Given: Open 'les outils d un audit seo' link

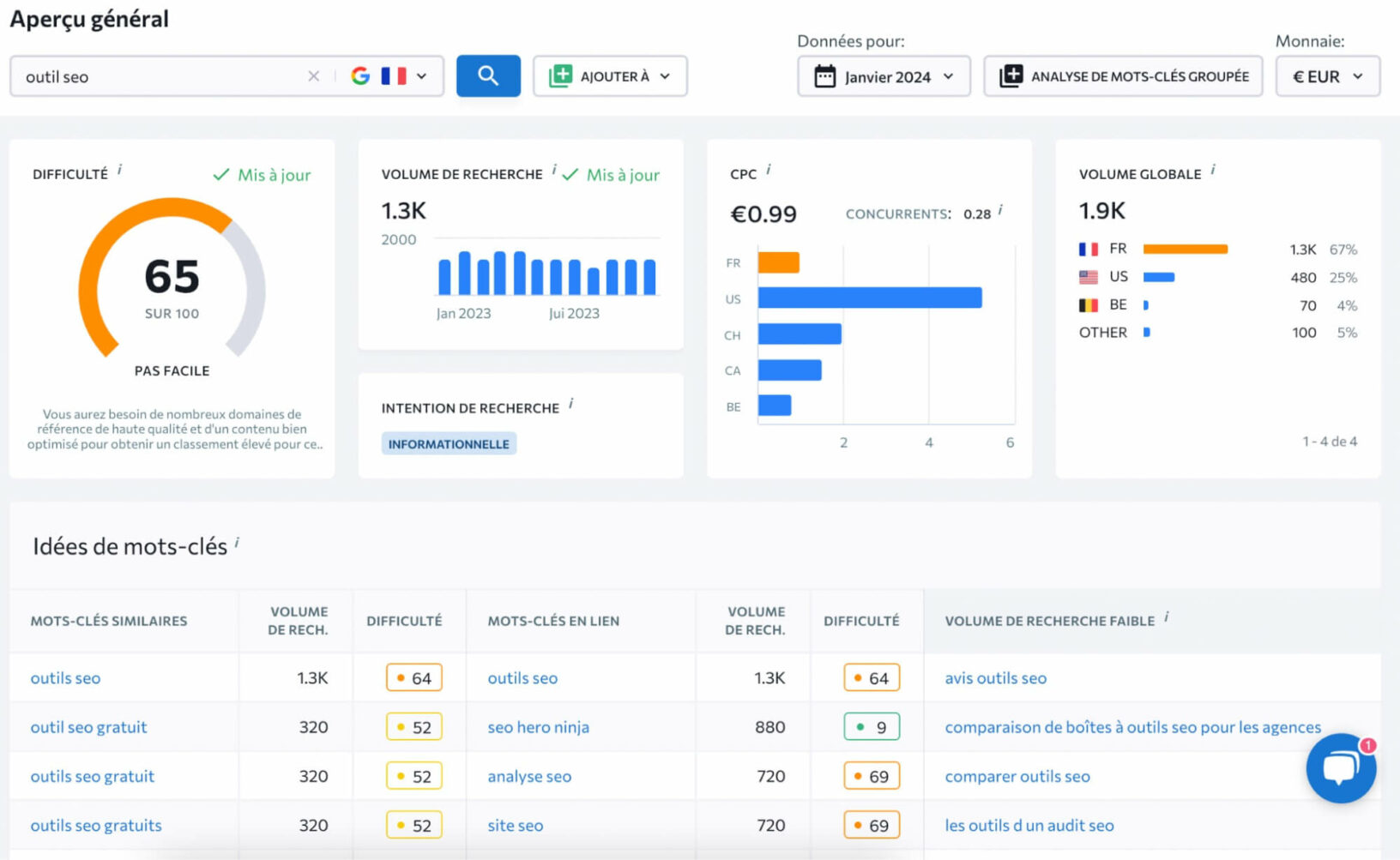Looking at the screenshot, I should click(x=1029, y=825).
